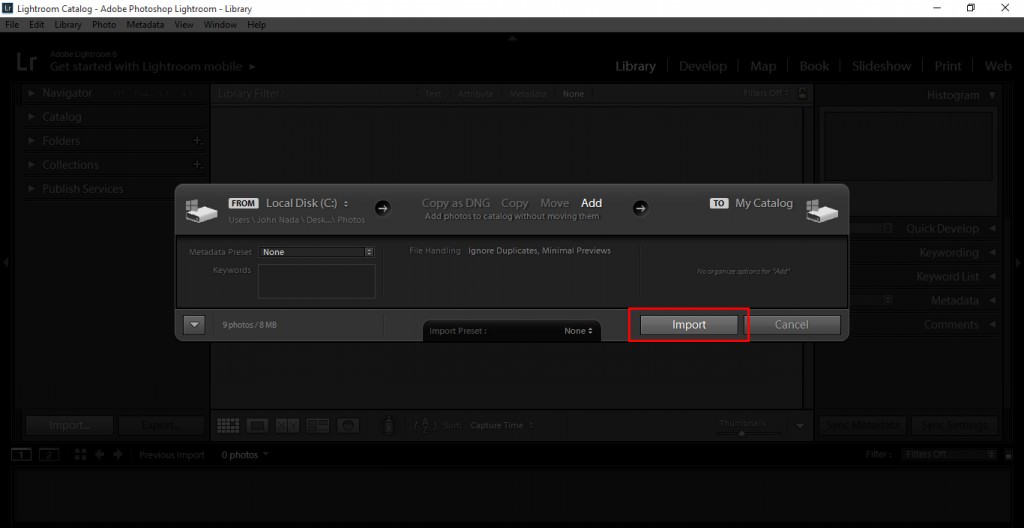Image resolution: width=1024 pixels, height=528 pixels.
Task: Click the arrow icon before the TO destination
Action: pos(641,208)
